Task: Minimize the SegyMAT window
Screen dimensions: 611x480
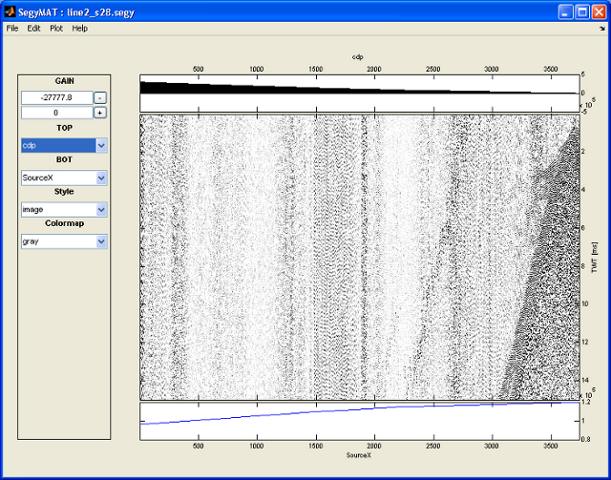Action: (x=566, y=11)
